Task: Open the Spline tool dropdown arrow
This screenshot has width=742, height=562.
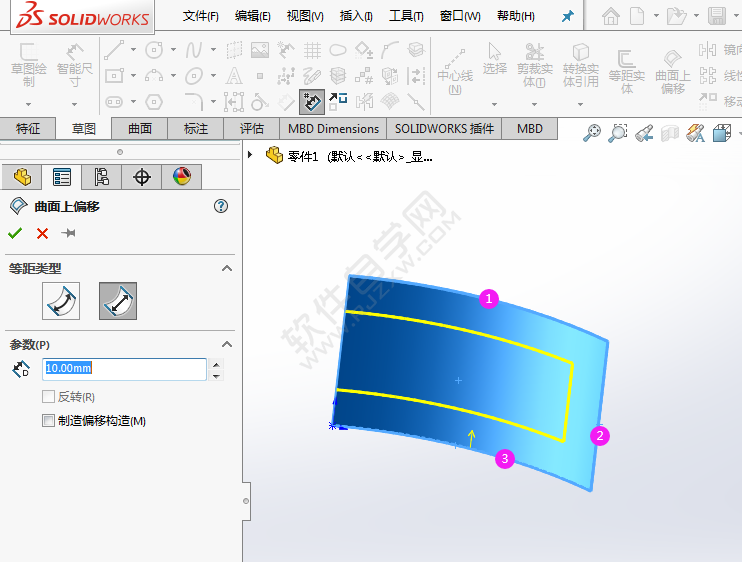Action: [213, 49]
